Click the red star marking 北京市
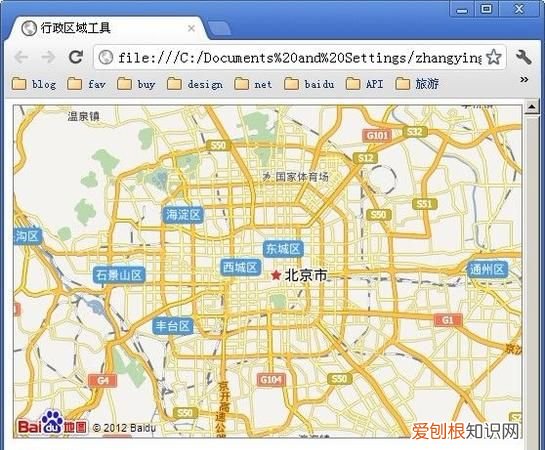 pyautogui.click(x=276, y=275)
